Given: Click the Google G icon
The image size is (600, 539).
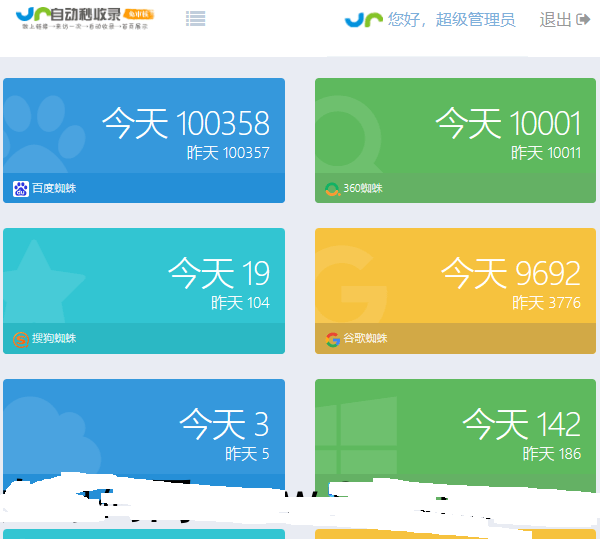Looking at the screenshot, I should click(x=333, y=339).
